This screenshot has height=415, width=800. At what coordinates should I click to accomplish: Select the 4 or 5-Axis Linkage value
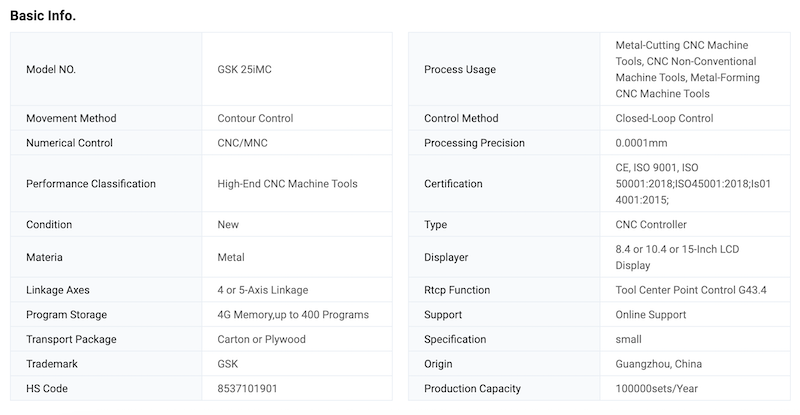[x=262, y=290]
